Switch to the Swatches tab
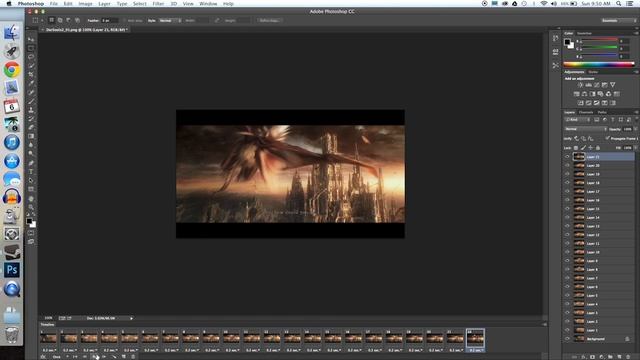This screenshot has width=640, height=360. pyautogui.click(x=584, y=33)
